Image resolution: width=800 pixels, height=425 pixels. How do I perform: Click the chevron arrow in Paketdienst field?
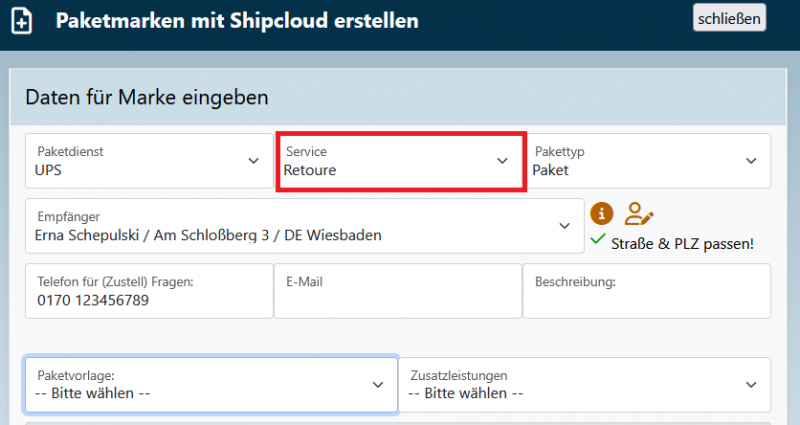pyautogui.click(x=253, y=161)
